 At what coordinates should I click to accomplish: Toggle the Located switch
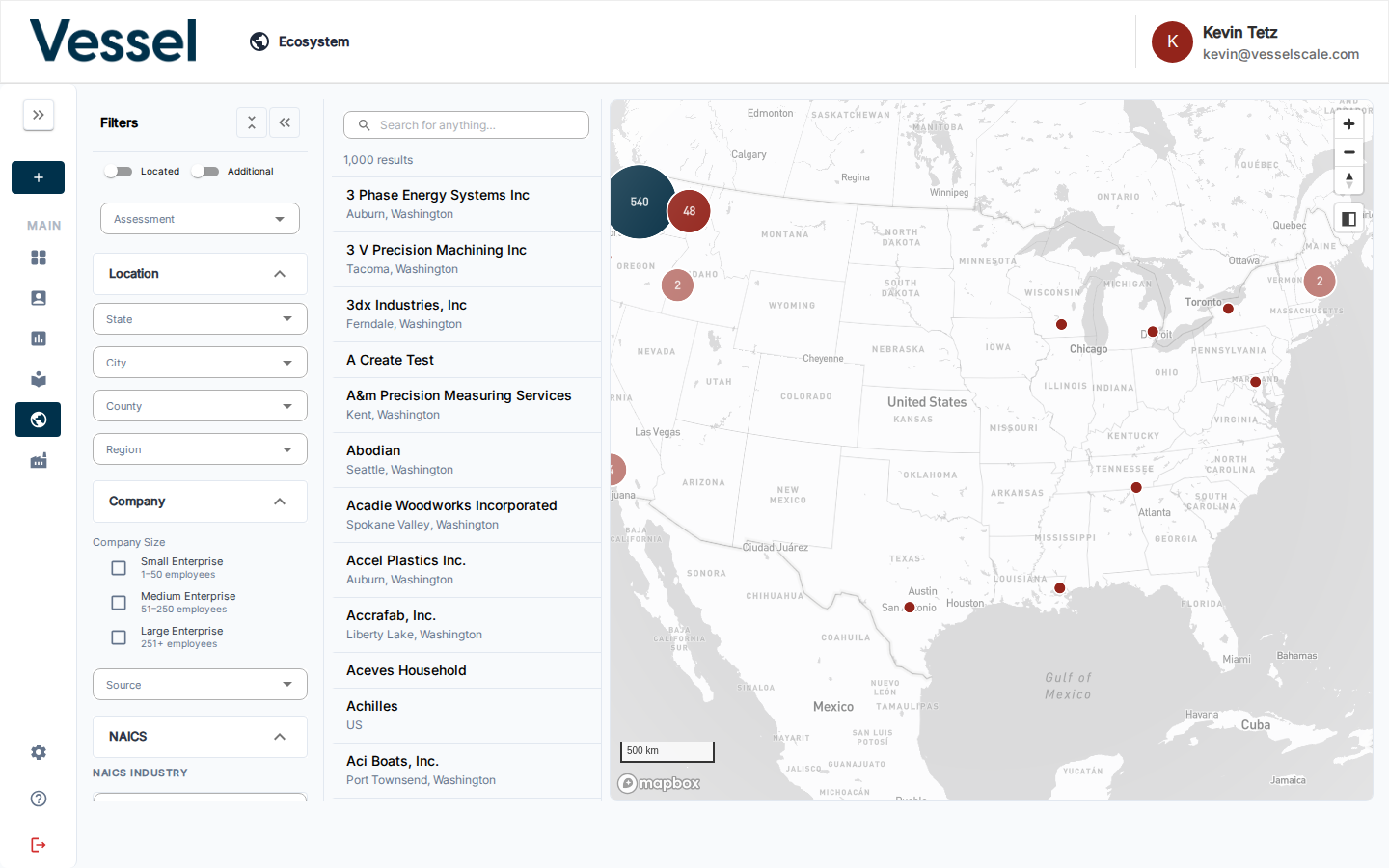tap(119, 172)
